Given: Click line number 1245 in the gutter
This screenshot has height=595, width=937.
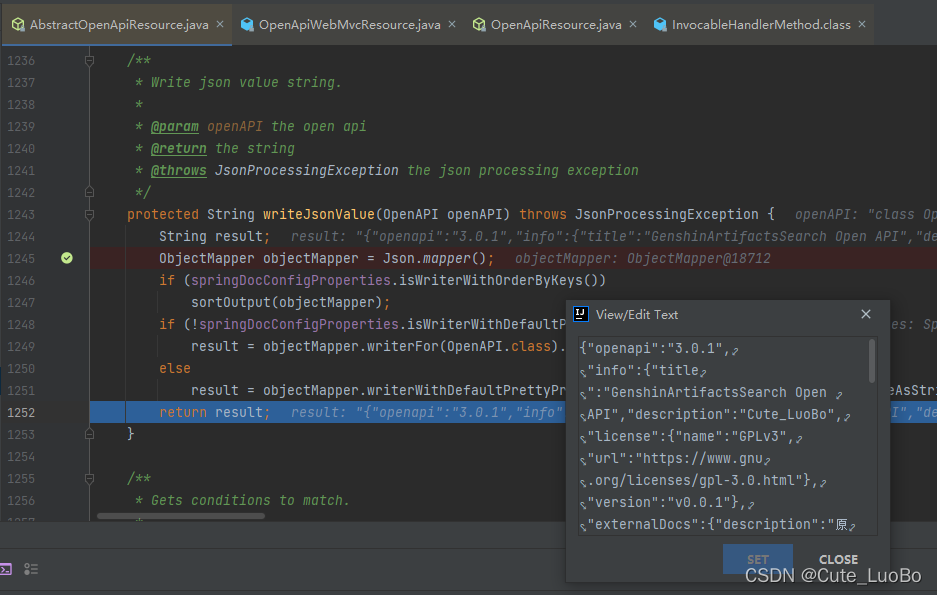Looking at the screenshot, I should tap(21, 258).
